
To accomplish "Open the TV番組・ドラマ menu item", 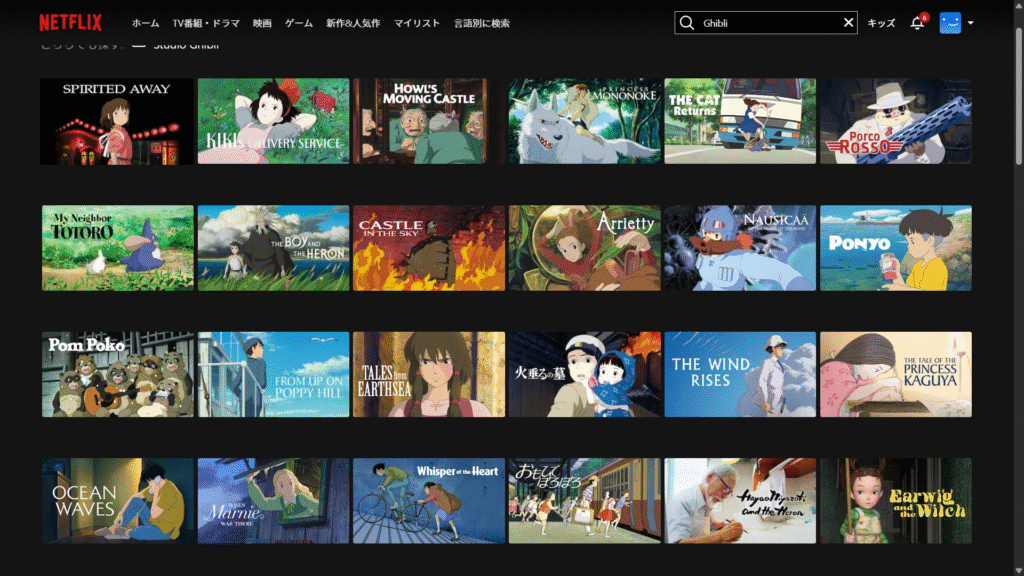I will pos(206,23).
